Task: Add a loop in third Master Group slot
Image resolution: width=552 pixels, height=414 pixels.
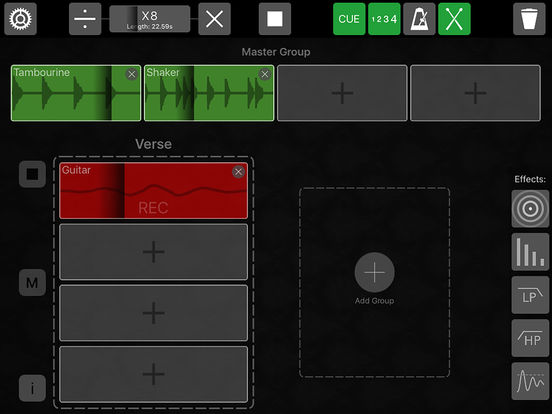Action: point(342,93)
